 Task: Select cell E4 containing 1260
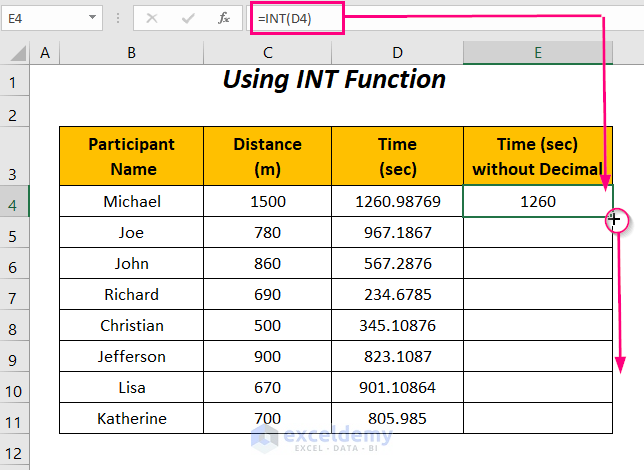pos(537,202)
